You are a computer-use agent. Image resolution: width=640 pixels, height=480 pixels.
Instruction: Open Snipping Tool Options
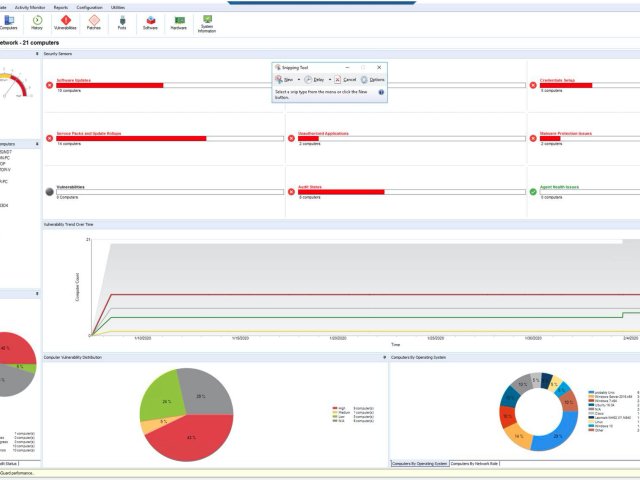(372, 79)
